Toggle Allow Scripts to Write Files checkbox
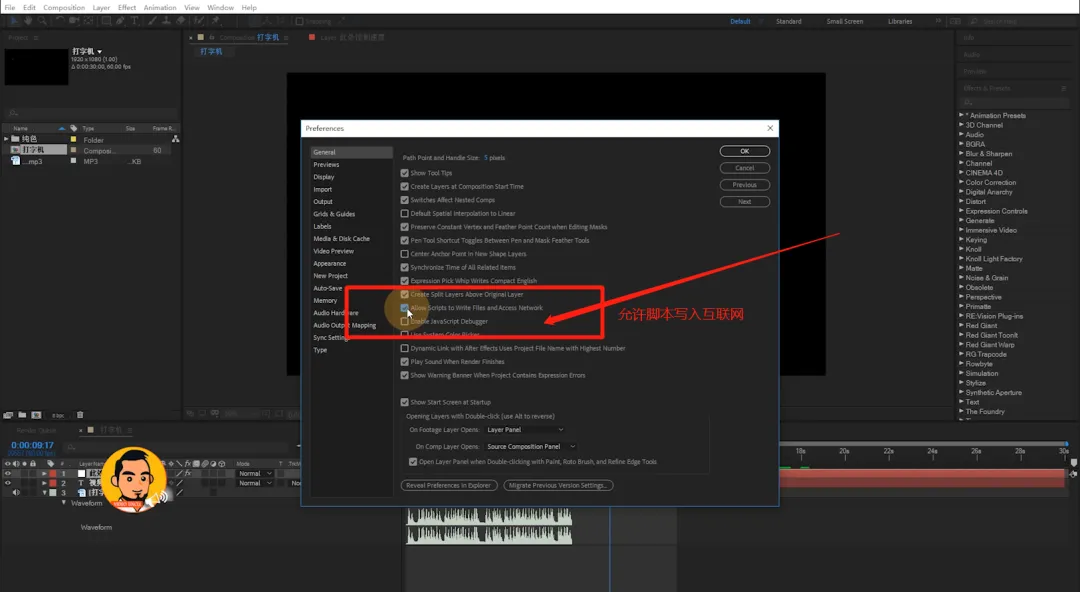The height and width of the screenshot is (592, 1080). coord(404,308)
